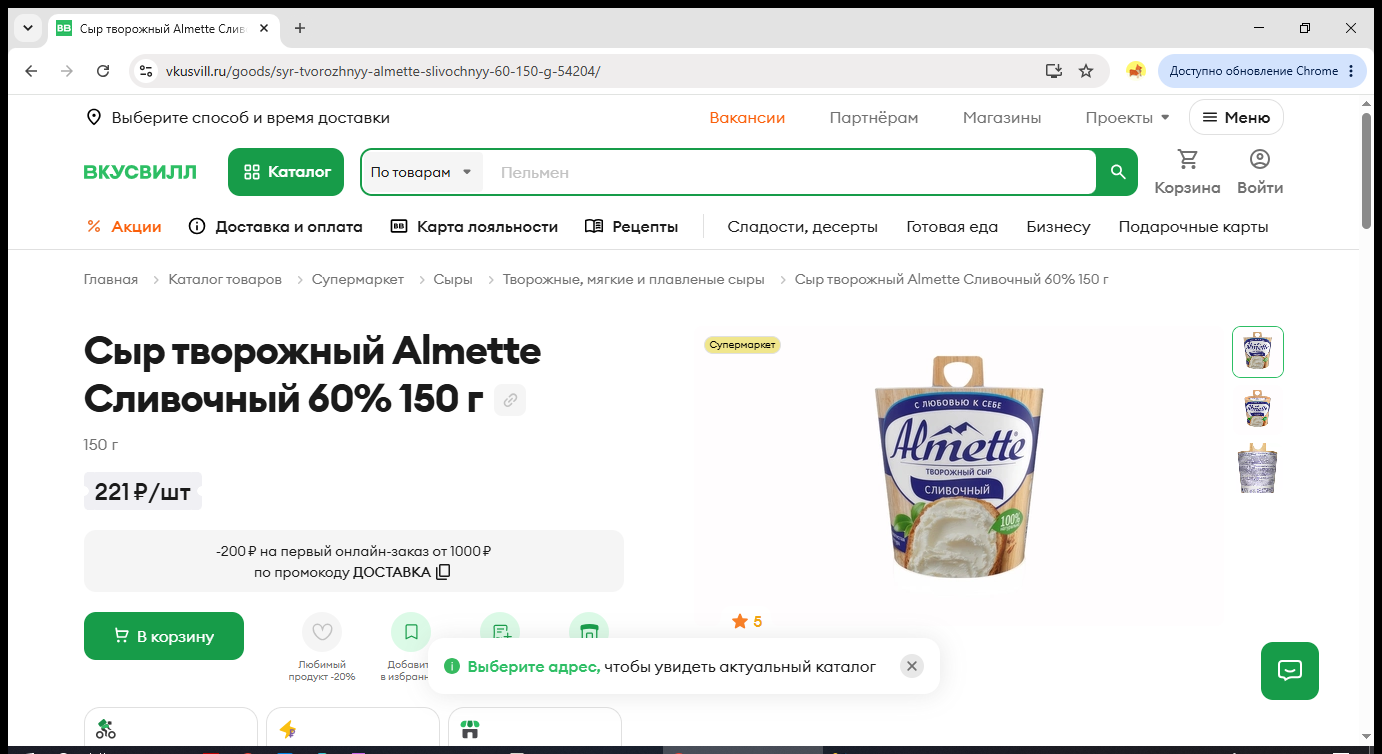Open the Вакансии link

click(x=747, y=118)
